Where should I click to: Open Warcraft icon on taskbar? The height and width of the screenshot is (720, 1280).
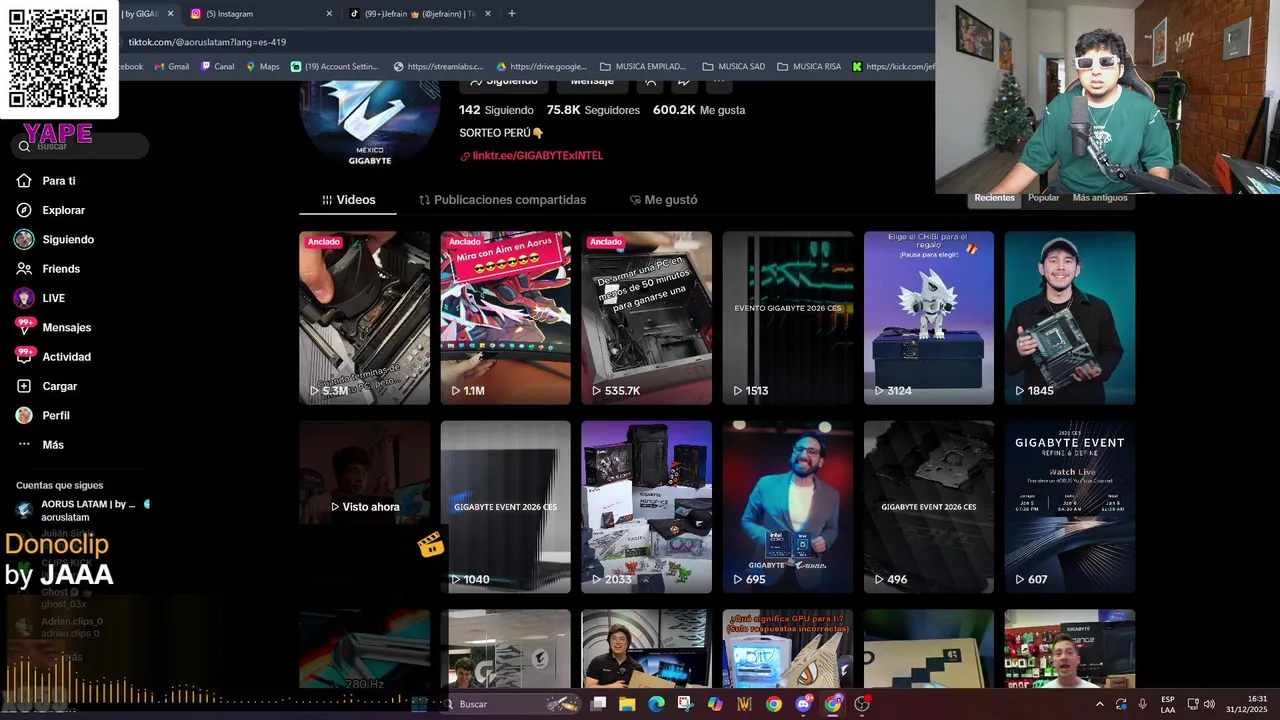pos(744,704)
